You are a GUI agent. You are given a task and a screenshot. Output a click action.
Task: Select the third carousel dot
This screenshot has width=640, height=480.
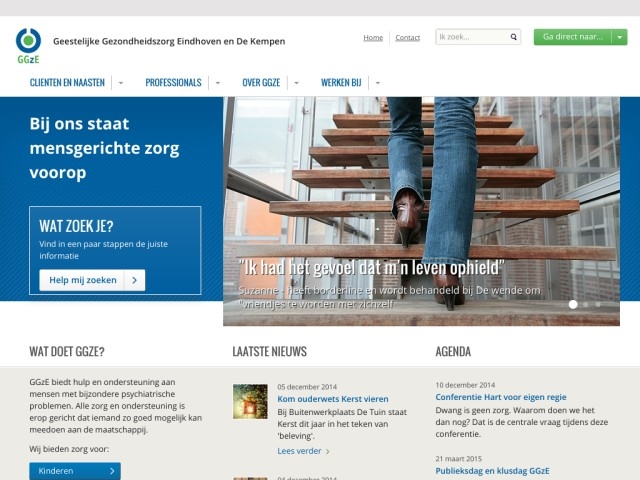[598, 304]
